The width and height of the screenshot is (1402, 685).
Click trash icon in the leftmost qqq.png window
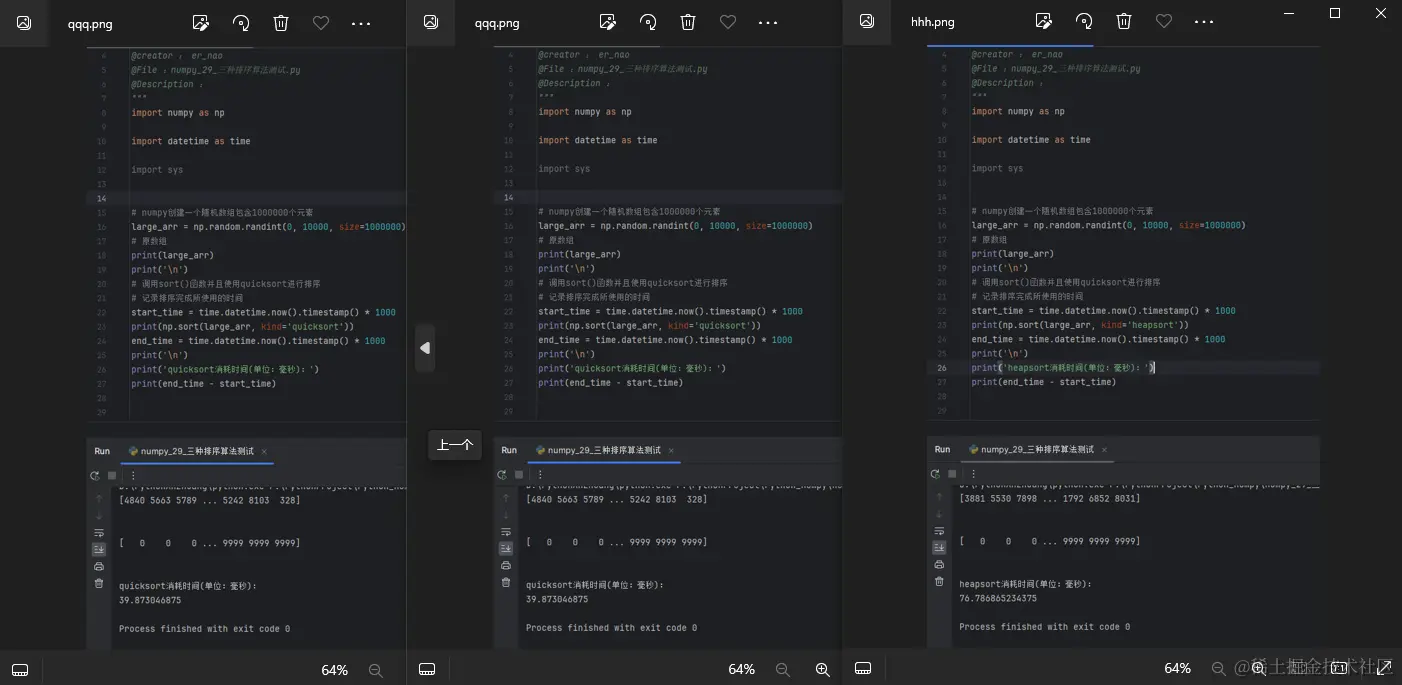click(x=281, y=22)
